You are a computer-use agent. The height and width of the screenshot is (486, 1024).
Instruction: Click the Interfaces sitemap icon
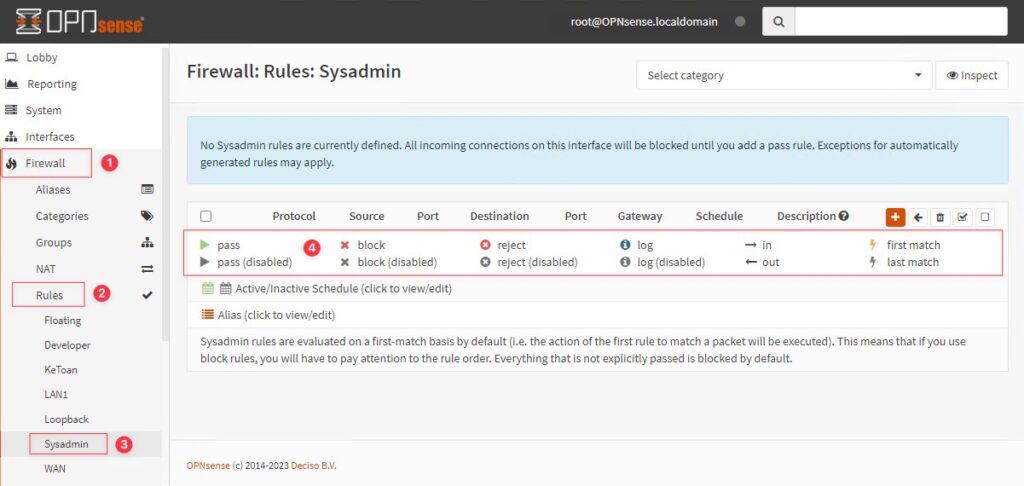click(11, 137)
